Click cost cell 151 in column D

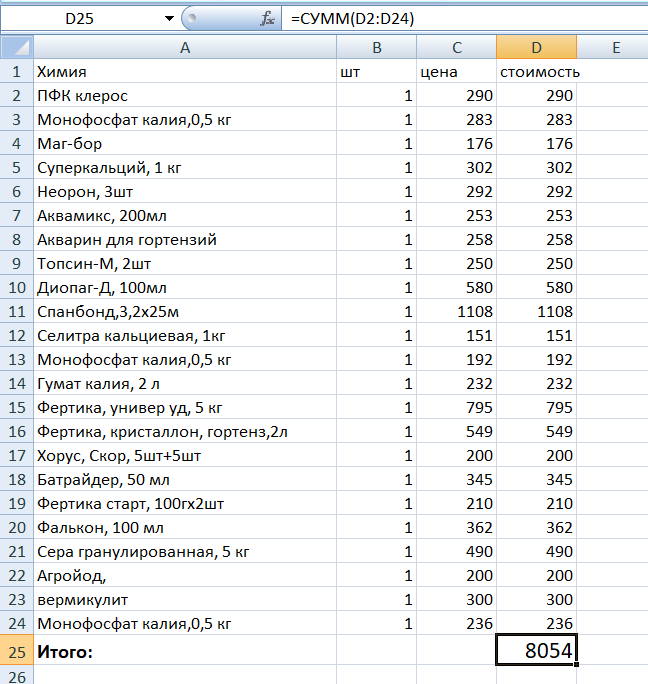tap(536, 335)
